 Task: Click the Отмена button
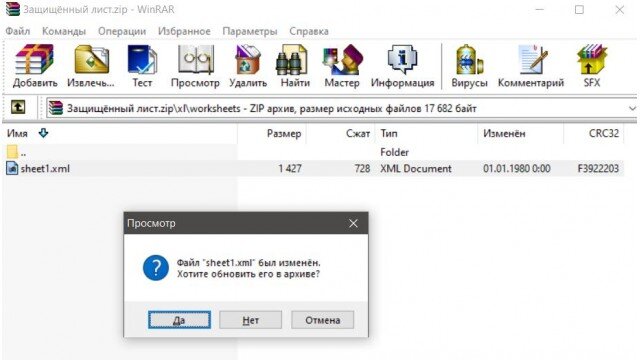pos(322,320)
